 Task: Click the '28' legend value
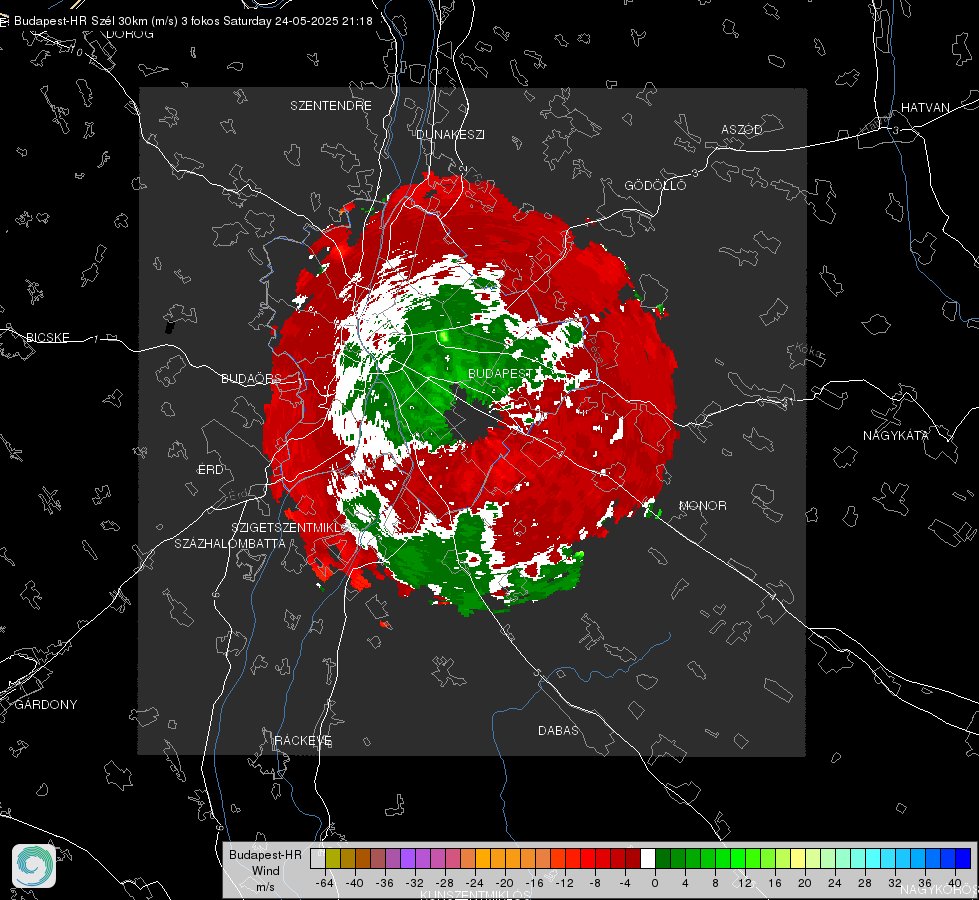(865, 883)
